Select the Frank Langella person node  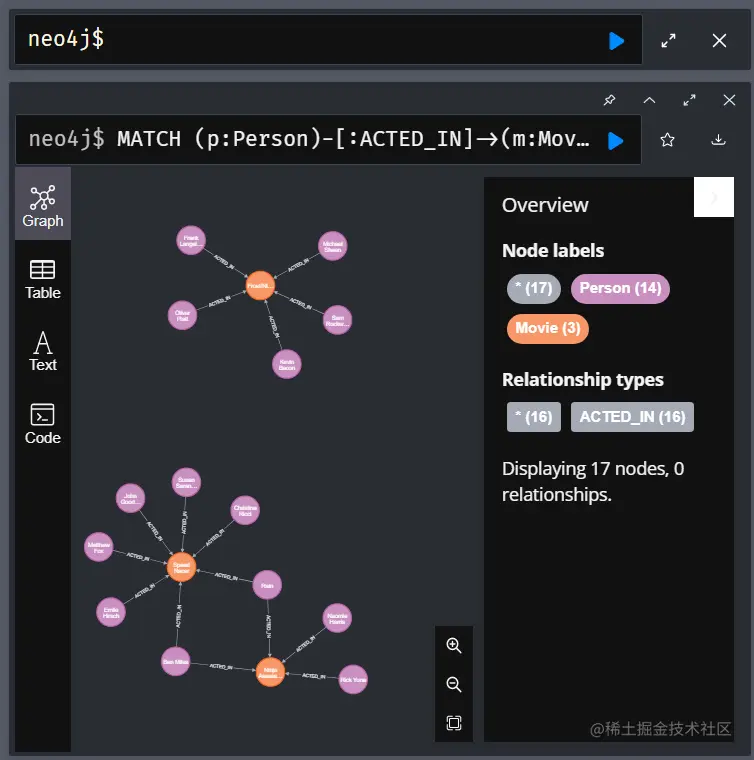191,240
